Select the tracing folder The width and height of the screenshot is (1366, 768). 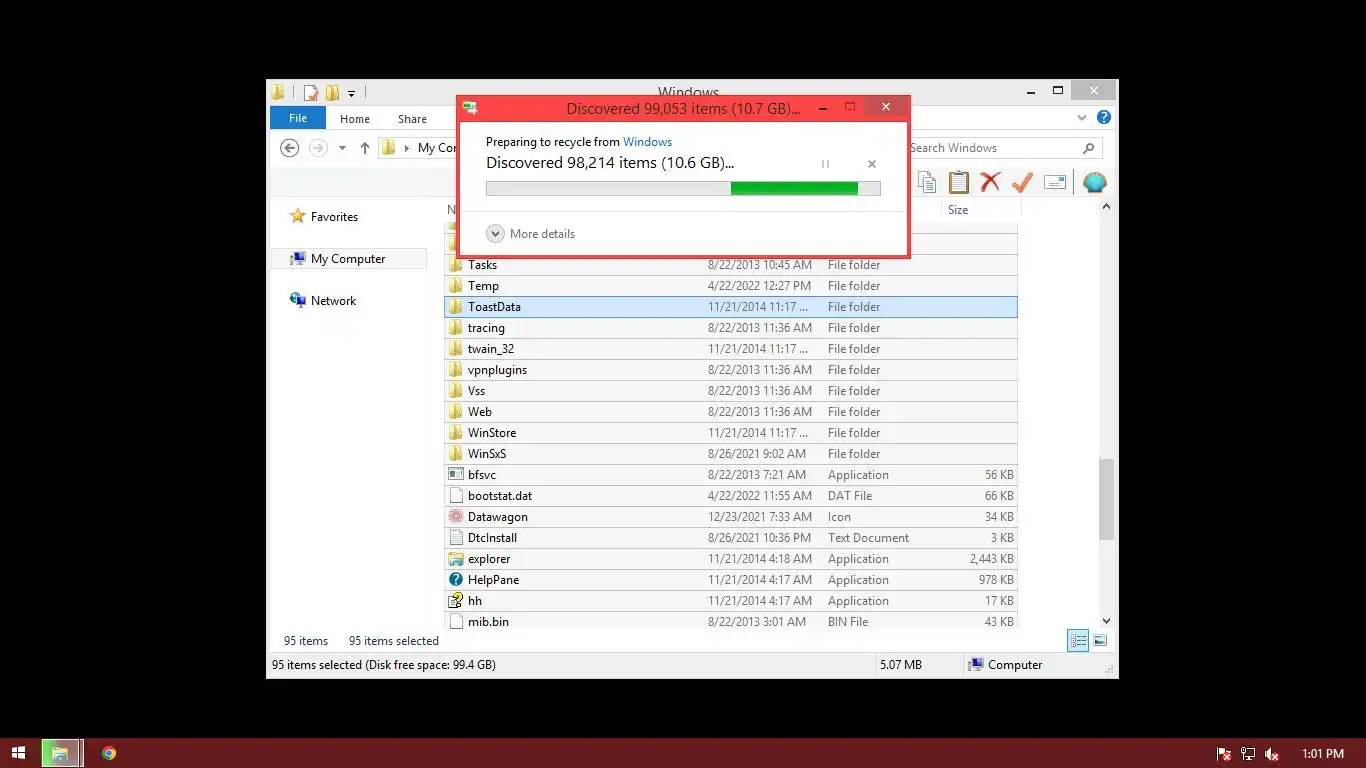click(731, 328)
